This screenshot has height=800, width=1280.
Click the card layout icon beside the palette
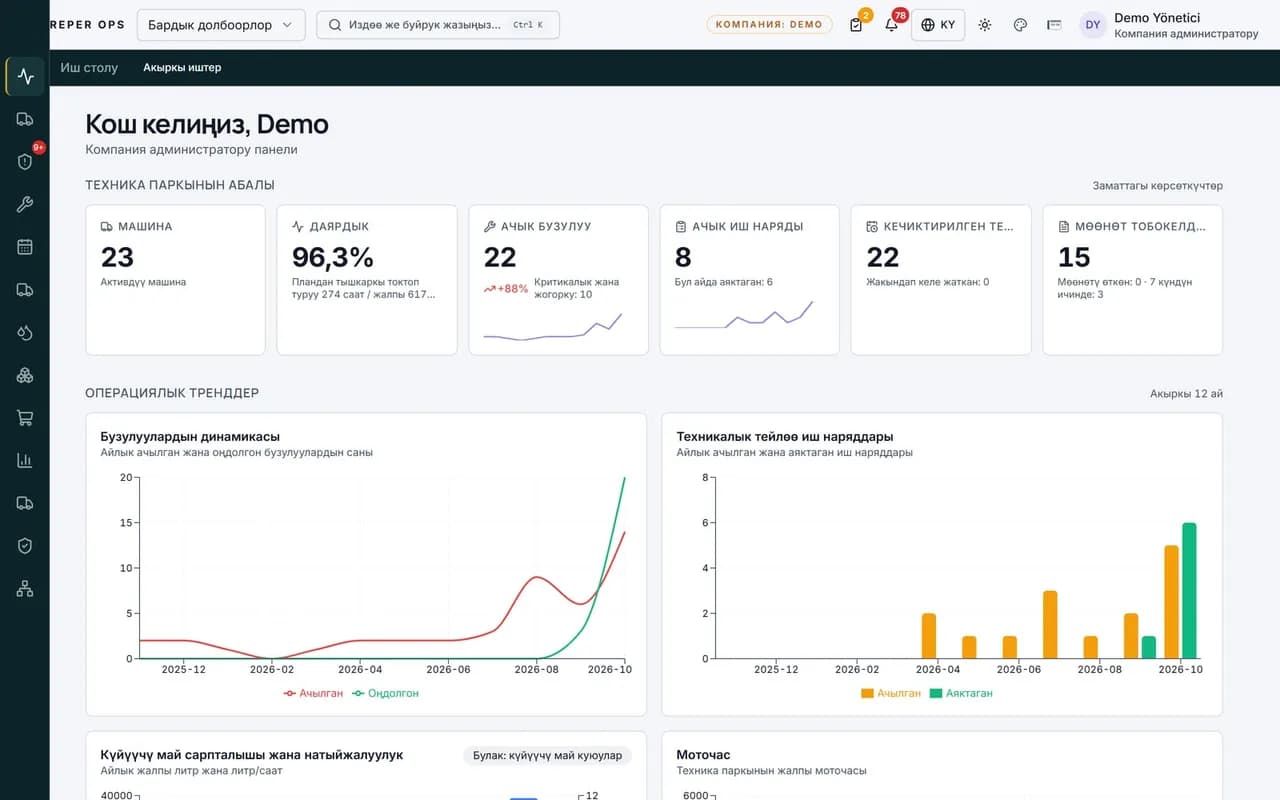[x=1054, y=25]
